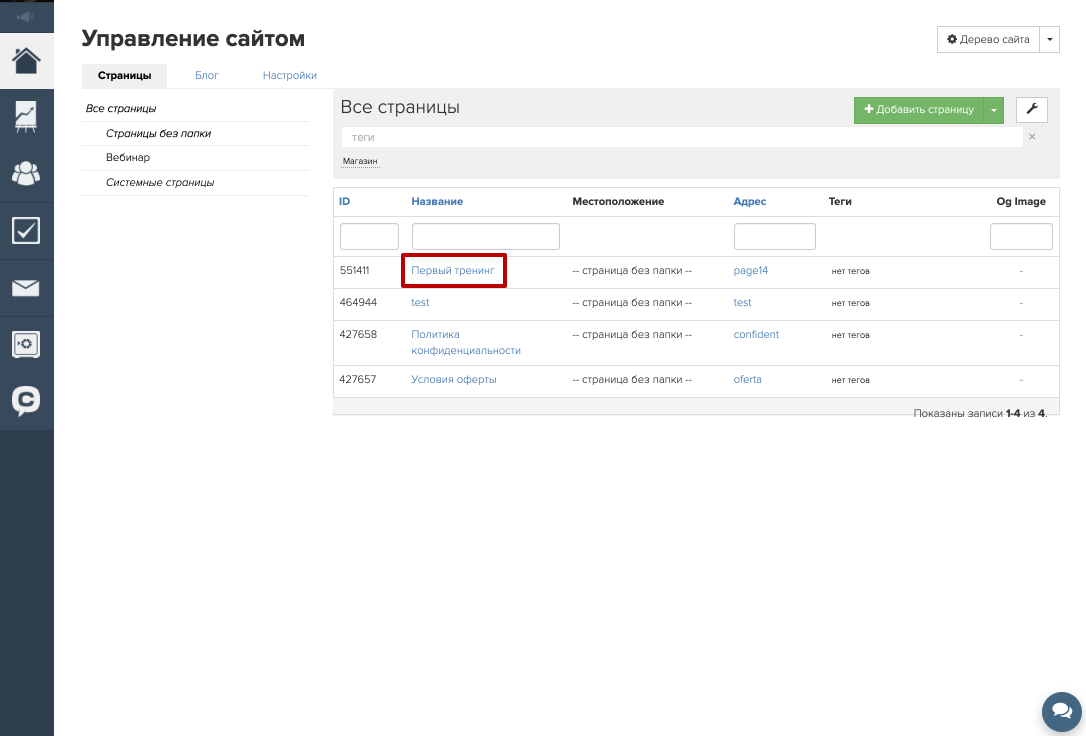Click the speaker notification icon at top left
This screenshot has width=1086, height=736.
26,16
